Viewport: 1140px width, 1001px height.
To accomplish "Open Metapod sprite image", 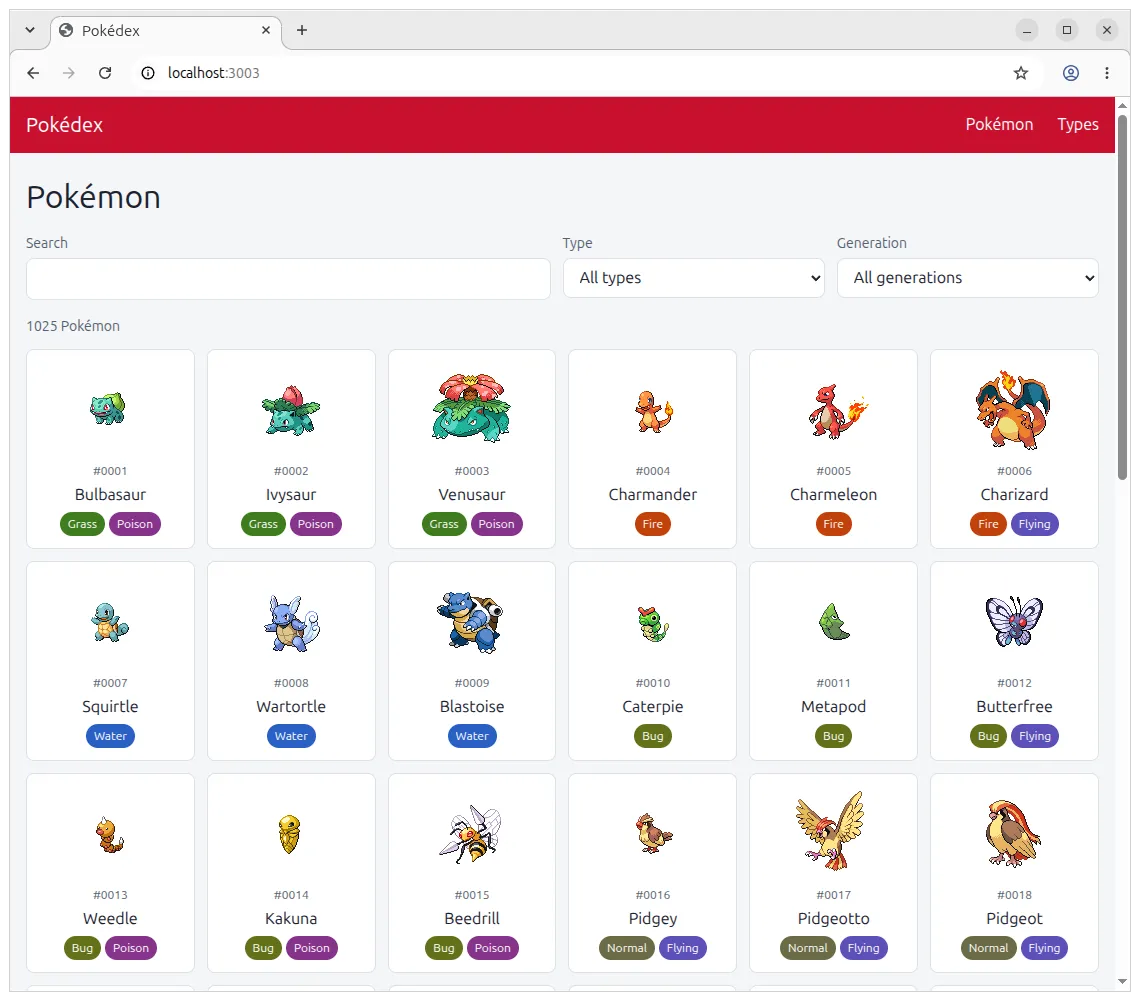I will 834,622.
